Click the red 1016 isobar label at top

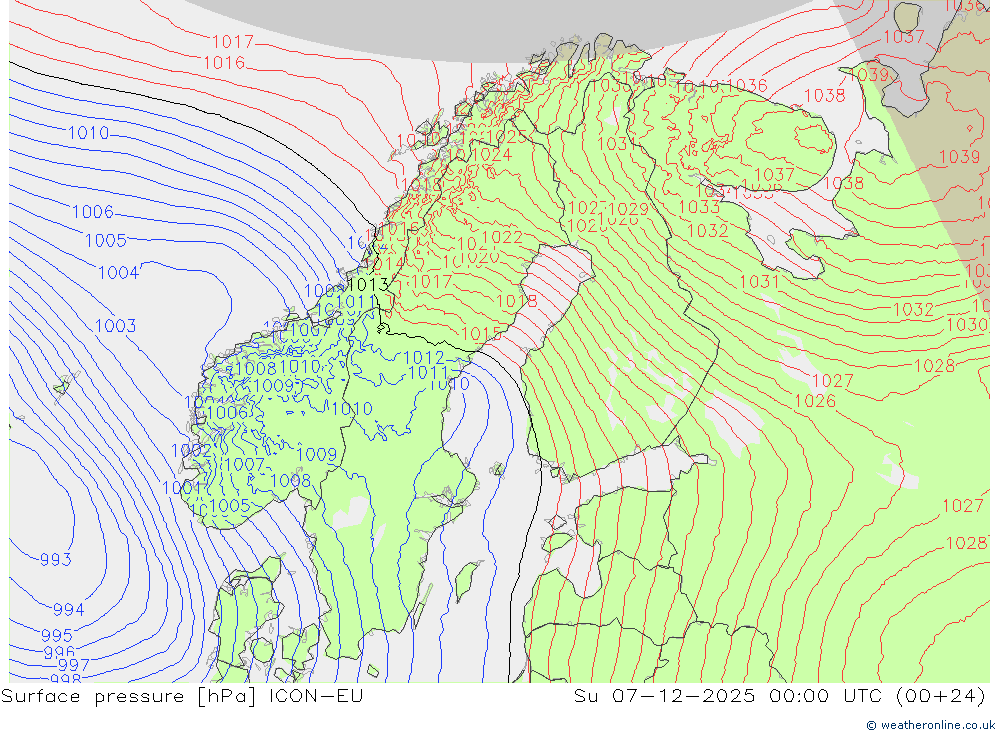pos(224,63)
